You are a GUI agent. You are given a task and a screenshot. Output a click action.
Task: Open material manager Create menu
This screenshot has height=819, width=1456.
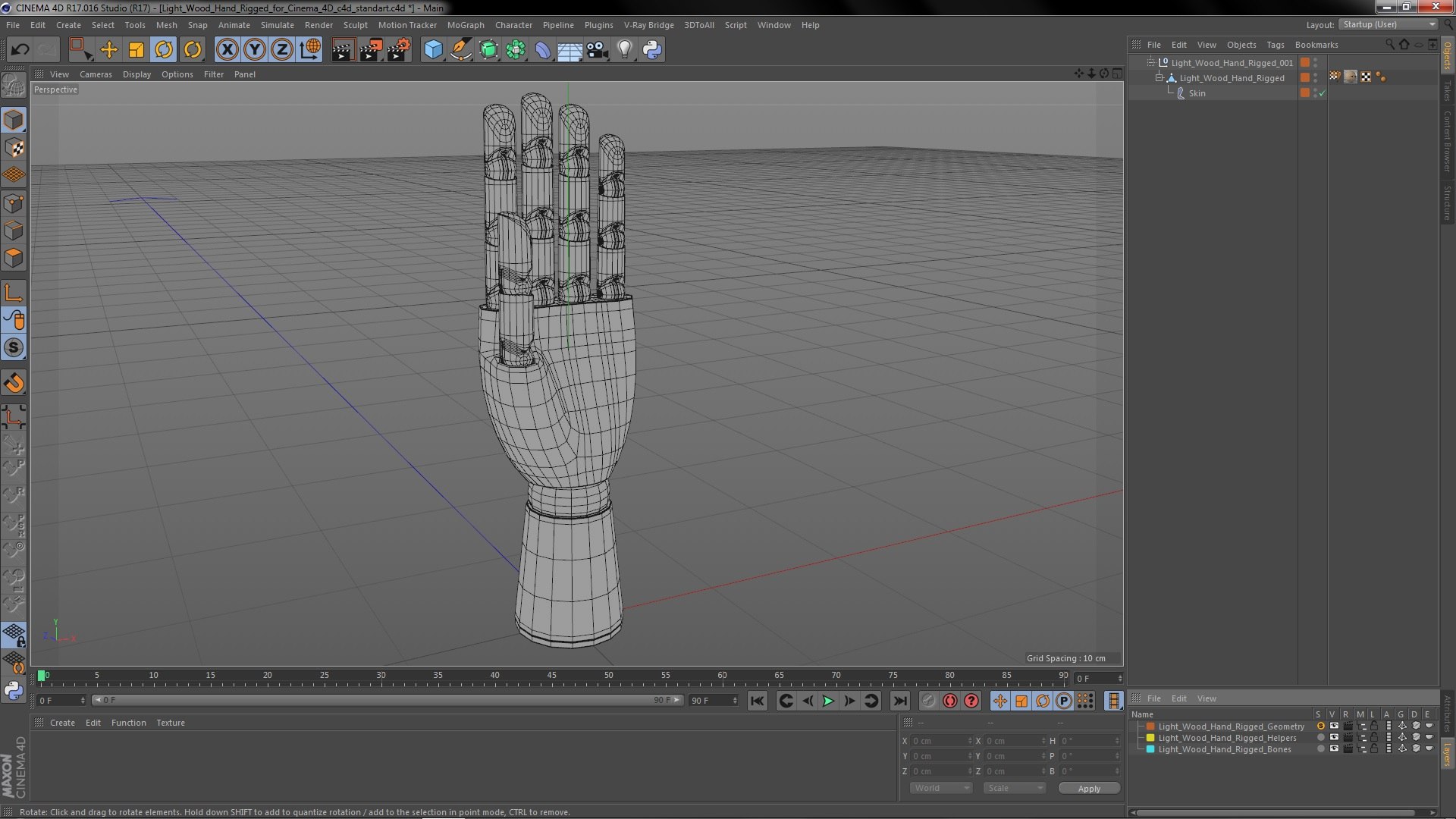pos(62,723)
